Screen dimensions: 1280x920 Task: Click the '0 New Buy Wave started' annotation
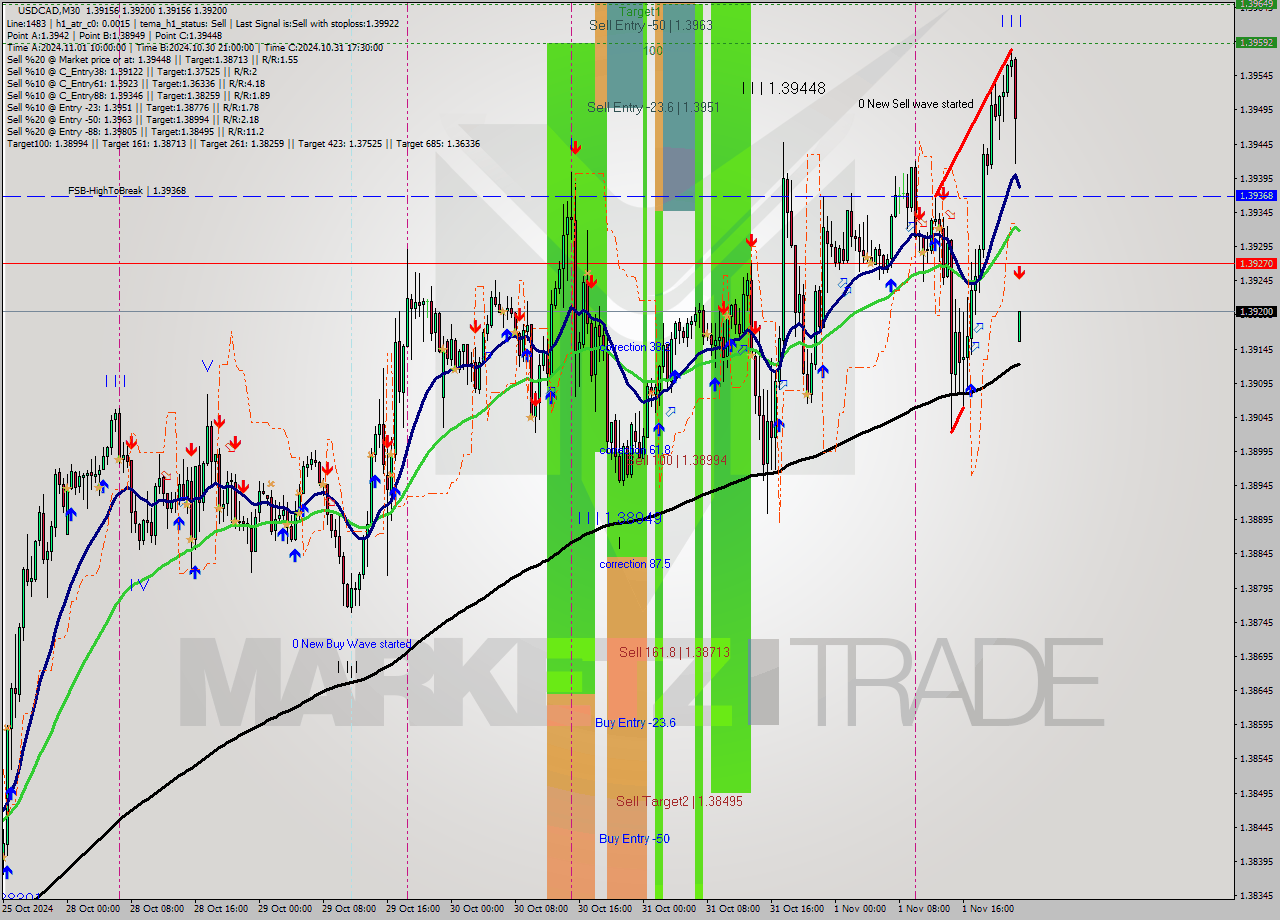click(351, 644)
